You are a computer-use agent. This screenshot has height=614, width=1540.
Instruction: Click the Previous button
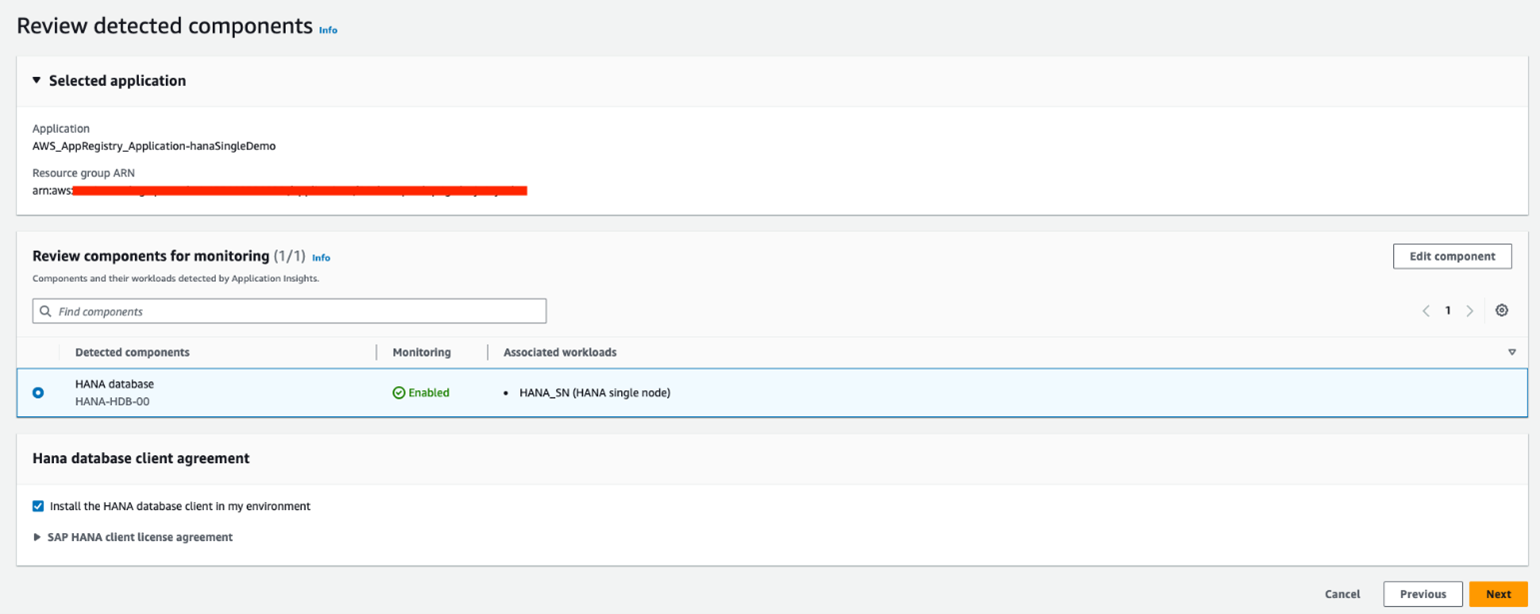1423,594
